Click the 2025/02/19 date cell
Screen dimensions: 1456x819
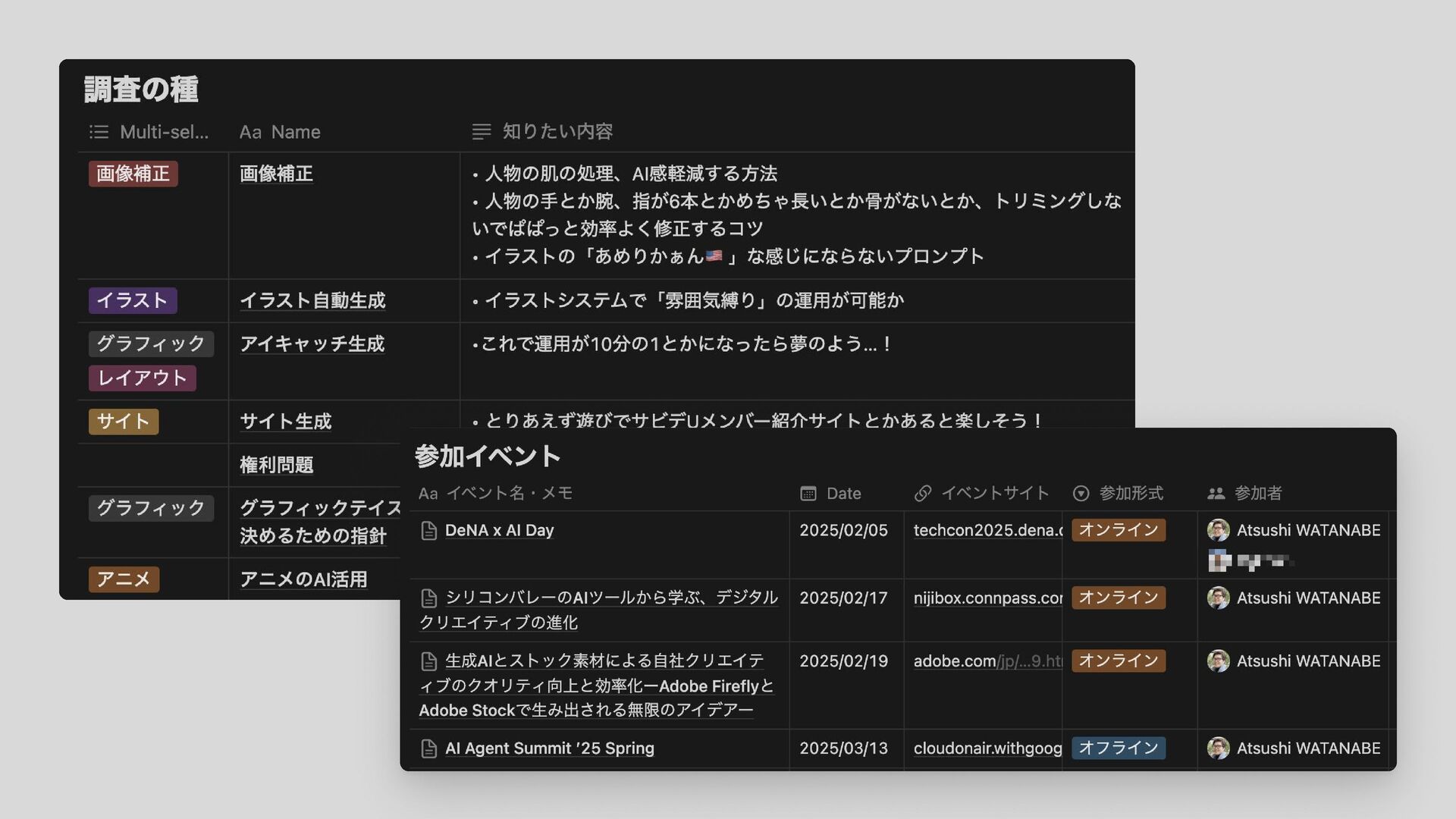tap(843, 661)
